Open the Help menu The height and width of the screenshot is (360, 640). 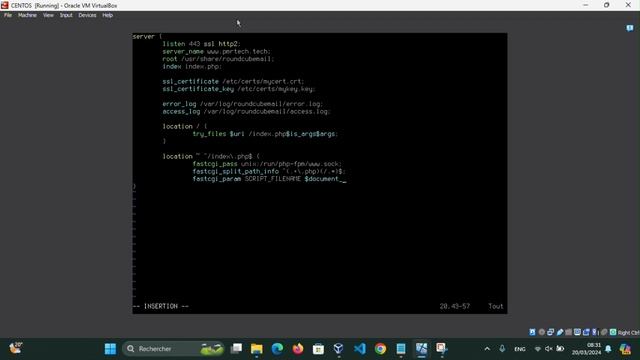click(x=107, y=15)
